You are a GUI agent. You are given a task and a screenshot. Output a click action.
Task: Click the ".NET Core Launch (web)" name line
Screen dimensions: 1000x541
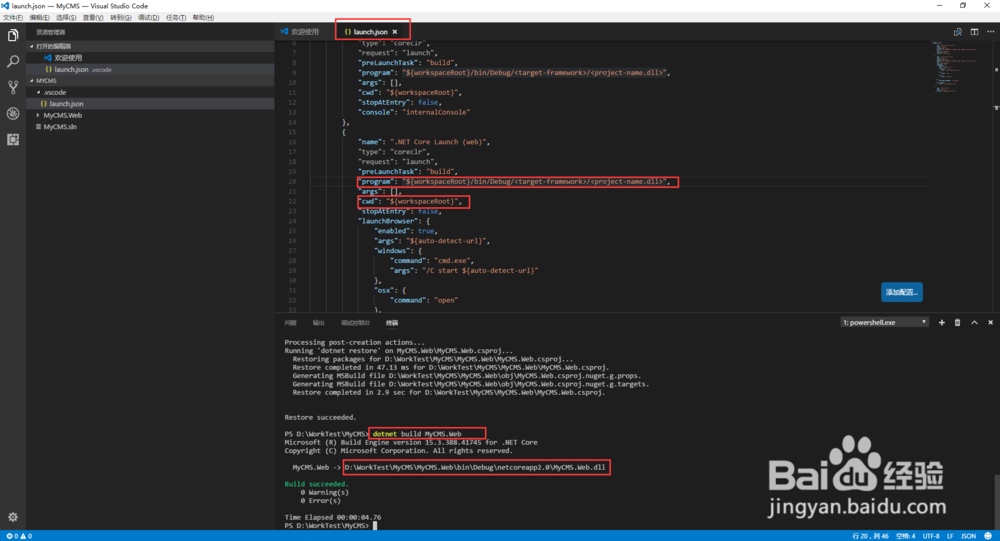[424, 142]
